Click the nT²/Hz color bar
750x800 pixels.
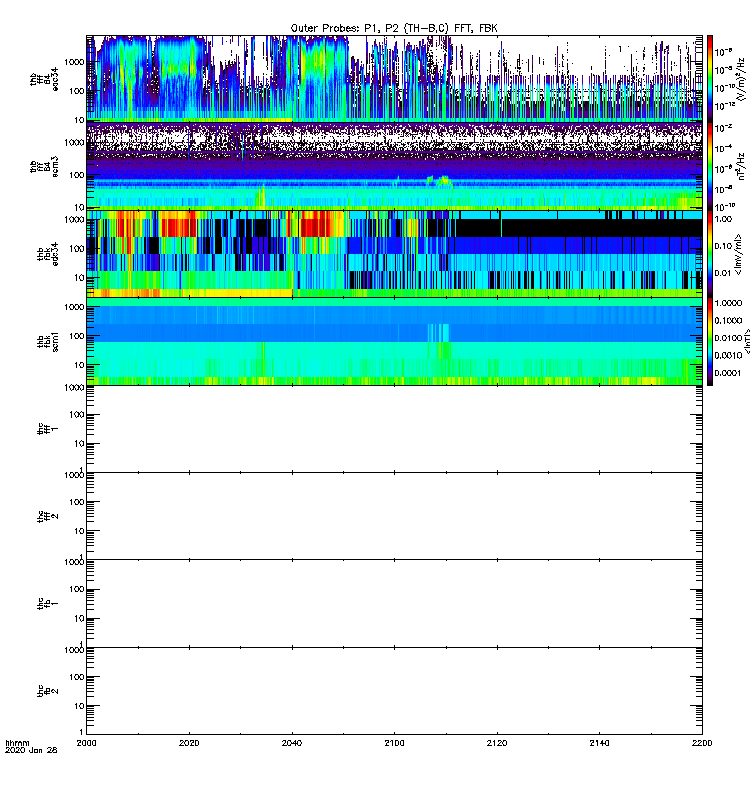coord(710,166)
